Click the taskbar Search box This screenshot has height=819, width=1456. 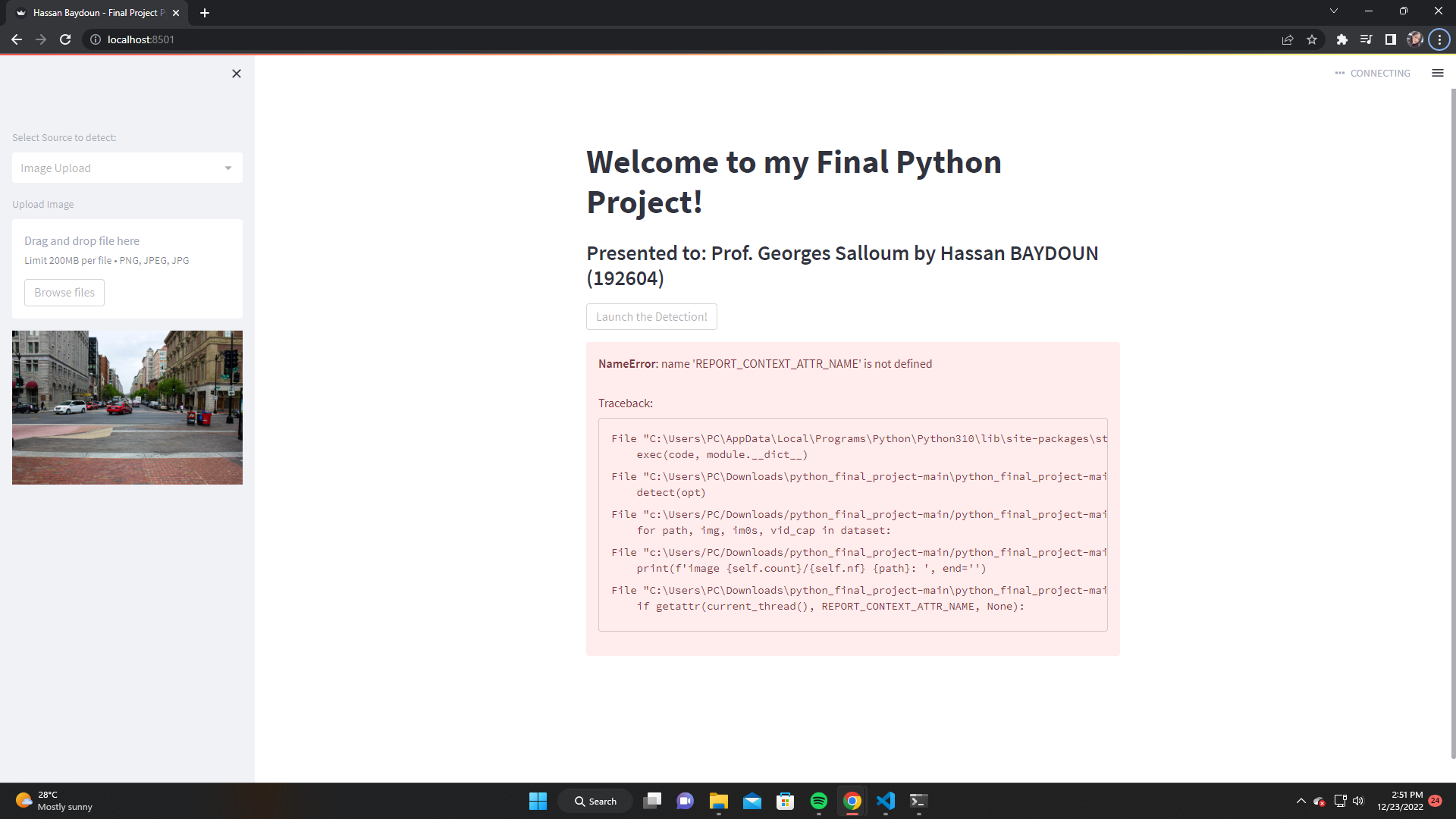click(x=595, y=801)
